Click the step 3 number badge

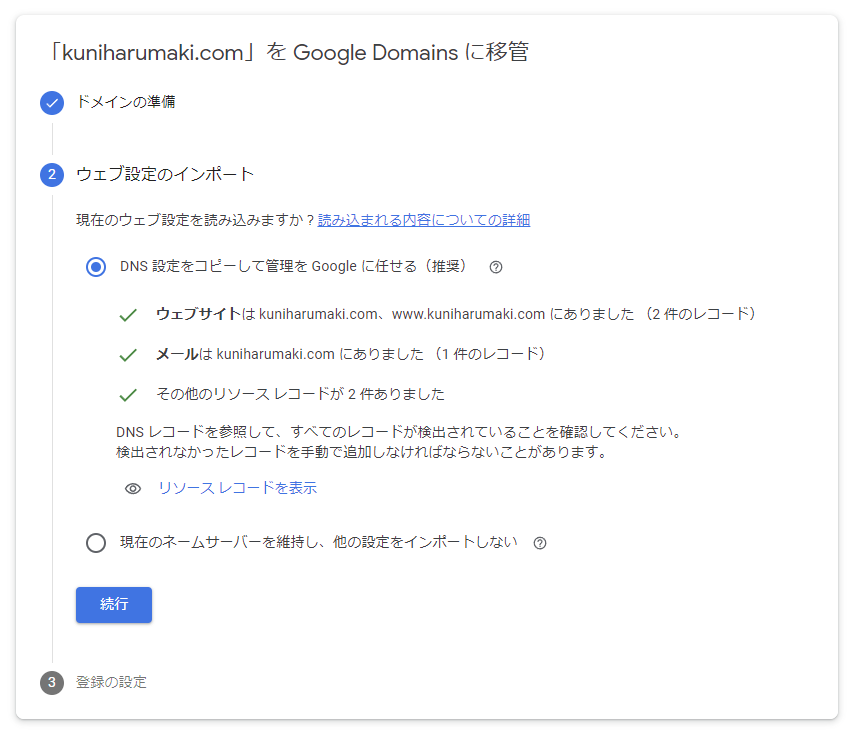pyautogui.click(x=52, y=682)
